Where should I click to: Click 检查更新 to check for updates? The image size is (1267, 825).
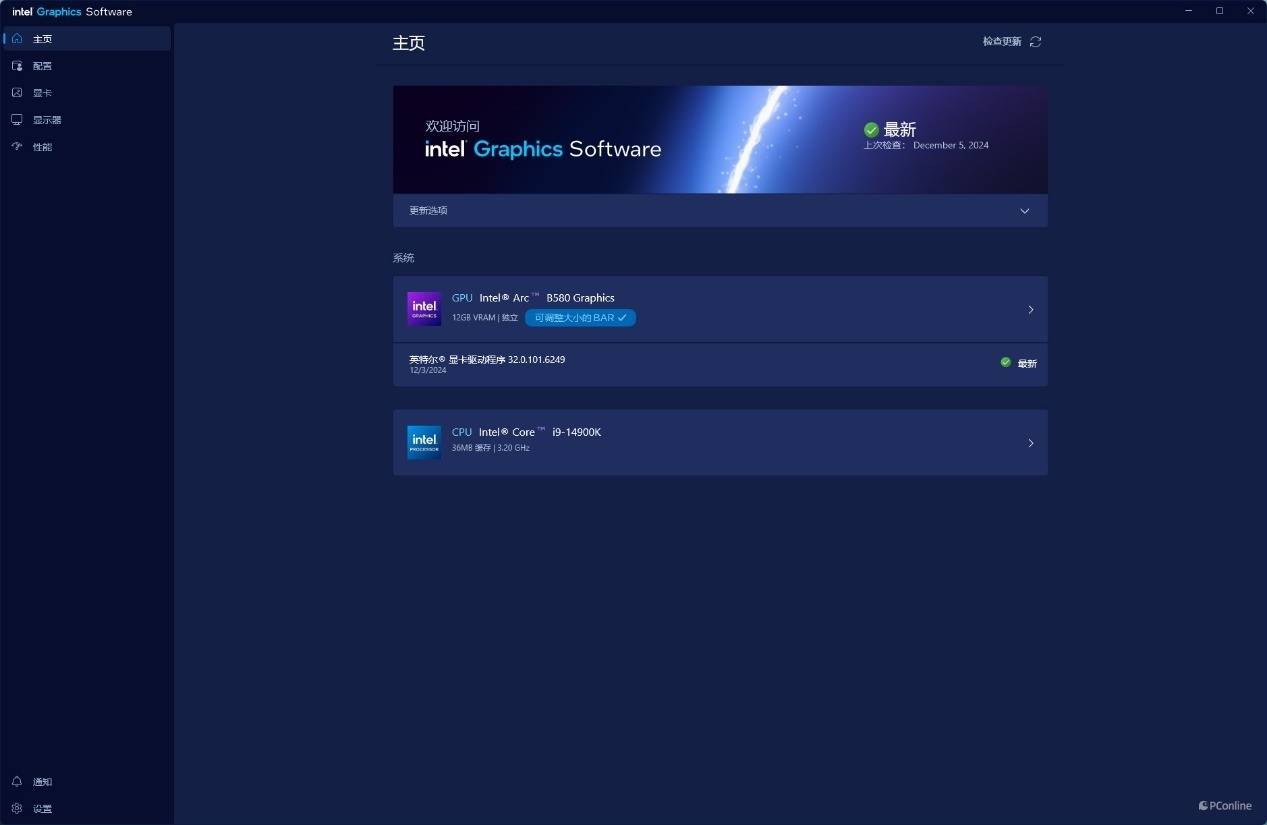pyautogui.click(x=1002, y=42)
